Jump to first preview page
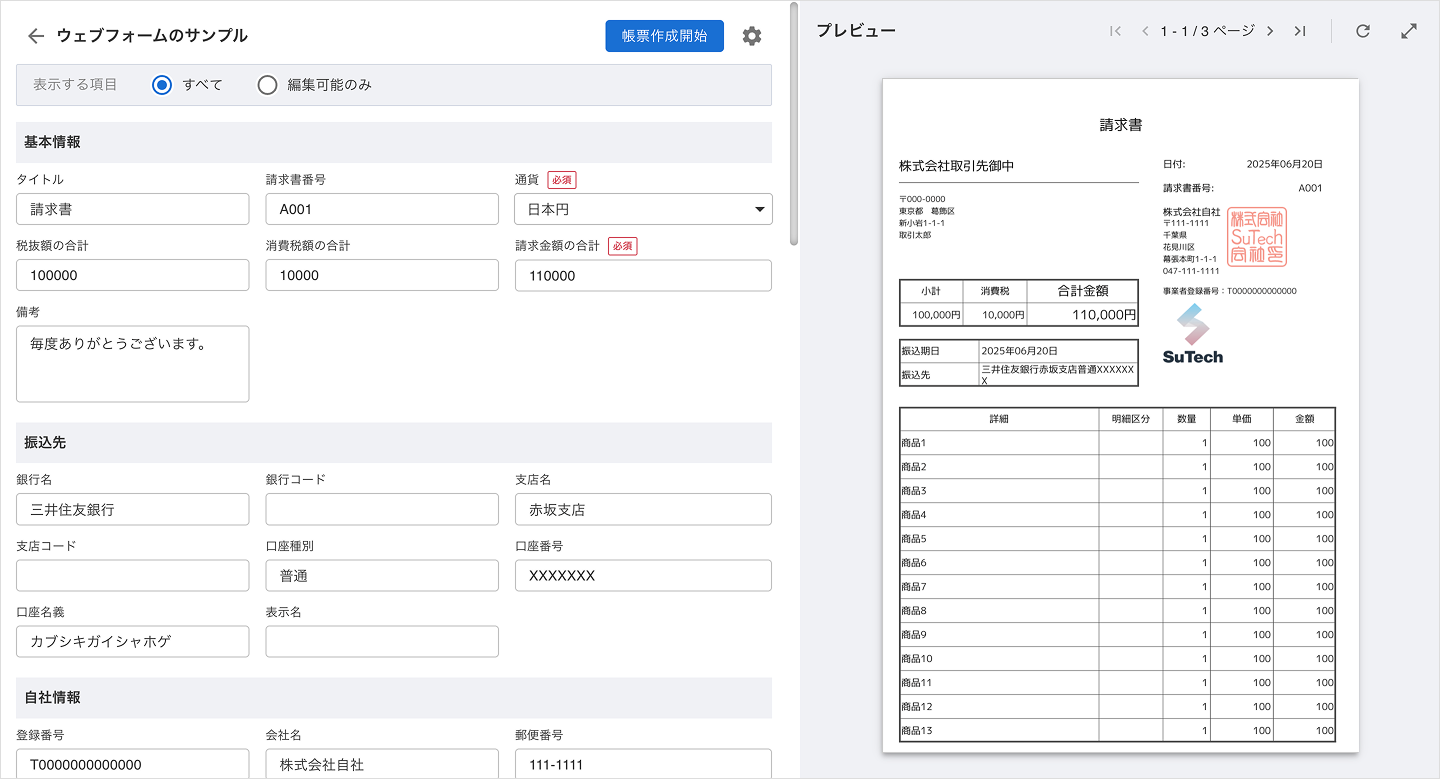 (1115, 31)
